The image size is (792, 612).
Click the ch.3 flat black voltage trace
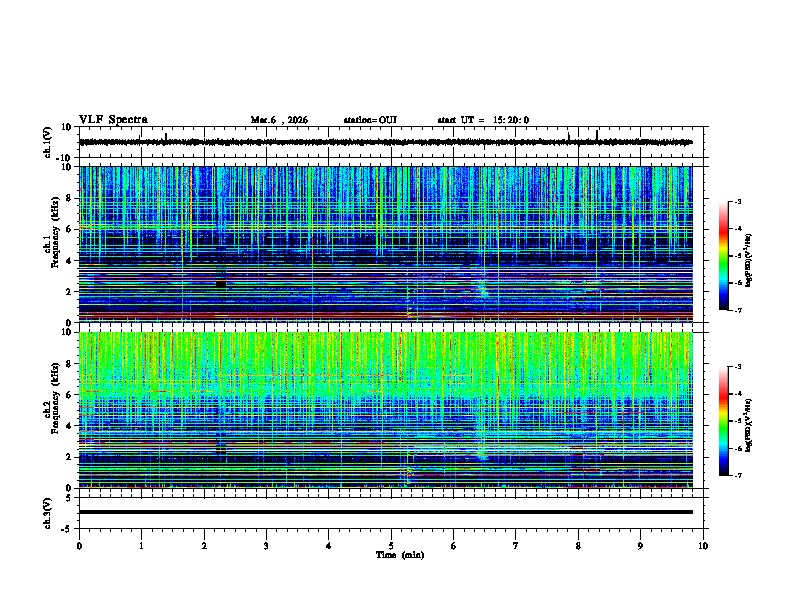pyautogui.click(x=385, y=512)
